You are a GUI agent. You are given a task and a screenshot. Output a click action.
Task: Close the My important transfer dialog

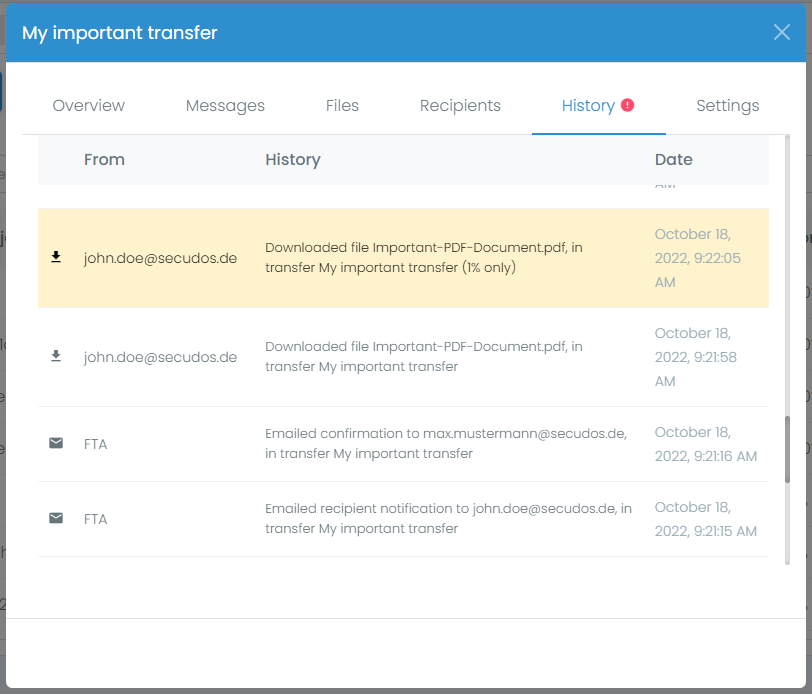click(782, 32)
